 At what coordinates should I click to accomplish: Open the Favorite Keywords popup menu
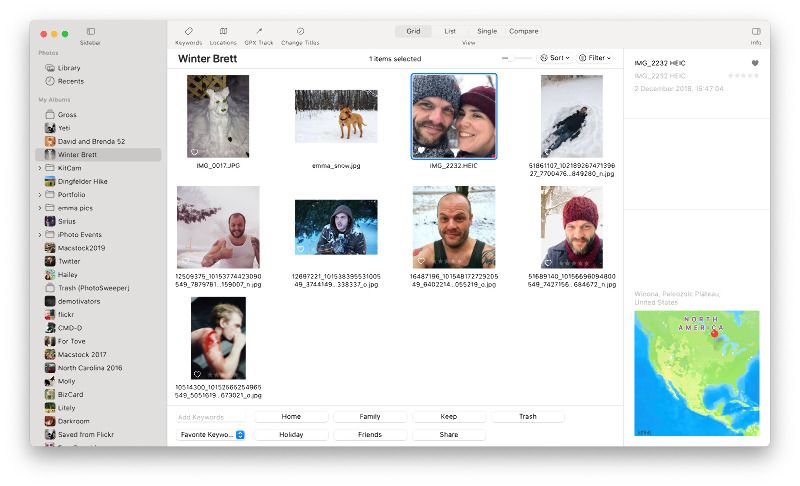point(211,434)
